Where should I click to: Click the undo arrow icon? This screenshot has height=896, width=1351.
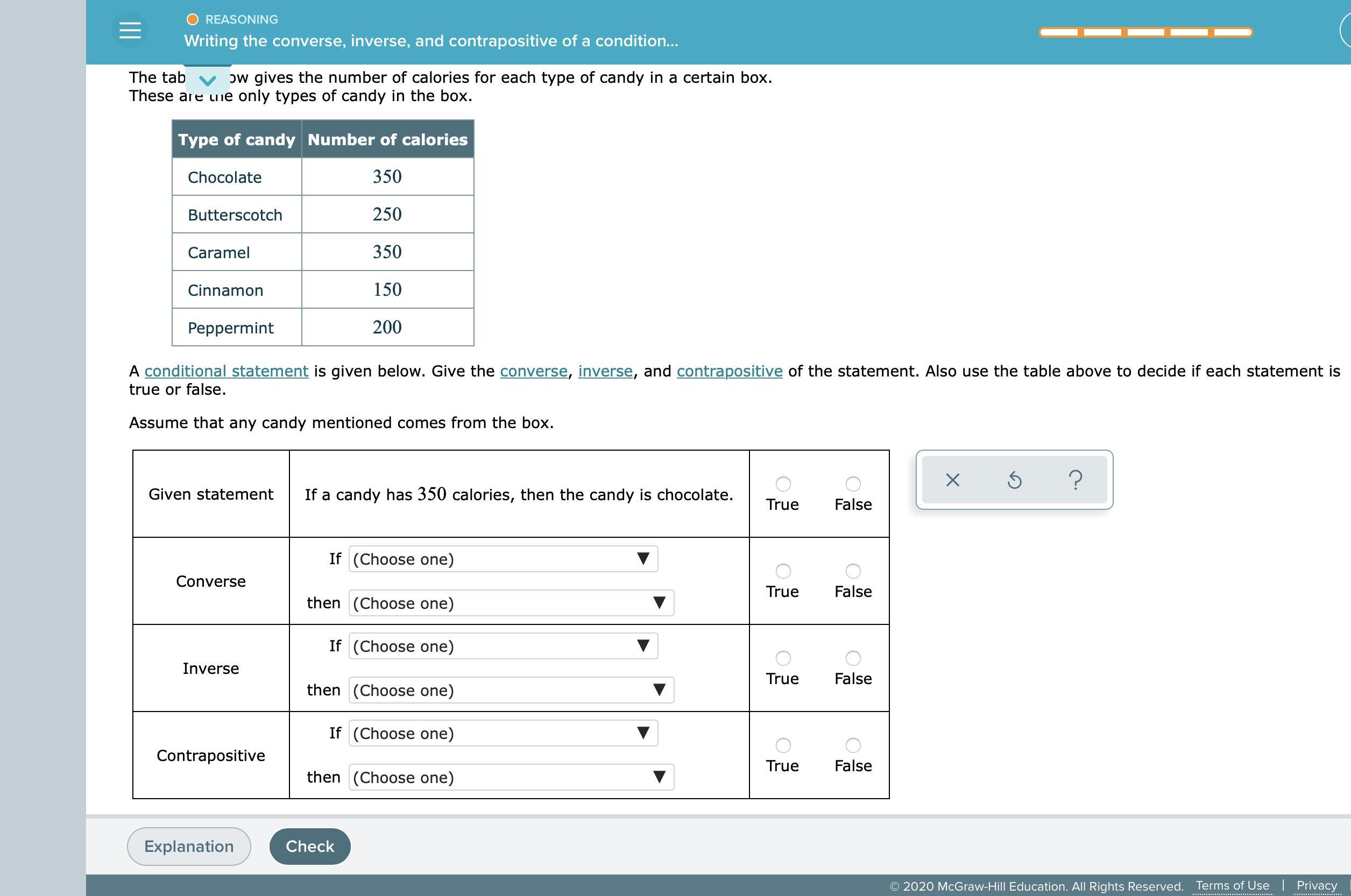[x=1014, y=480]
